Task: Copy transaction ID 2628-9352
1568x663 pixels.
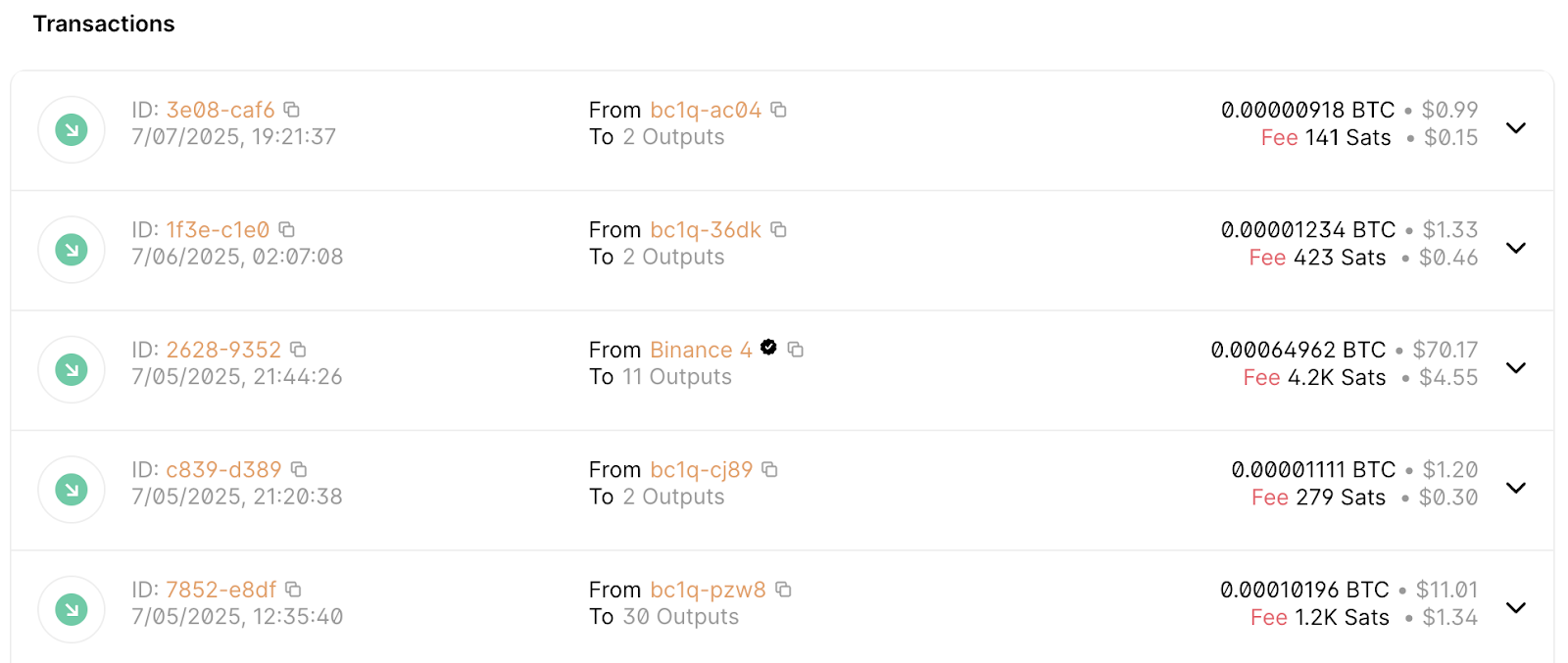Action: pyautogui.click(x=298, y=350)
